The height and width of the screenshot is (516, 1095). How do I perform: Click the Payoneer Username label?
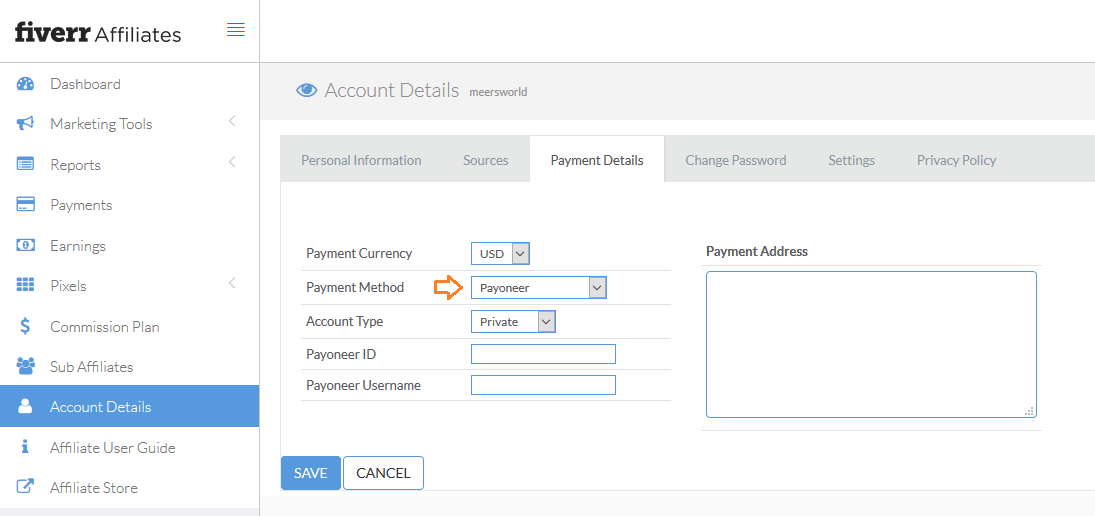point(363,385)
